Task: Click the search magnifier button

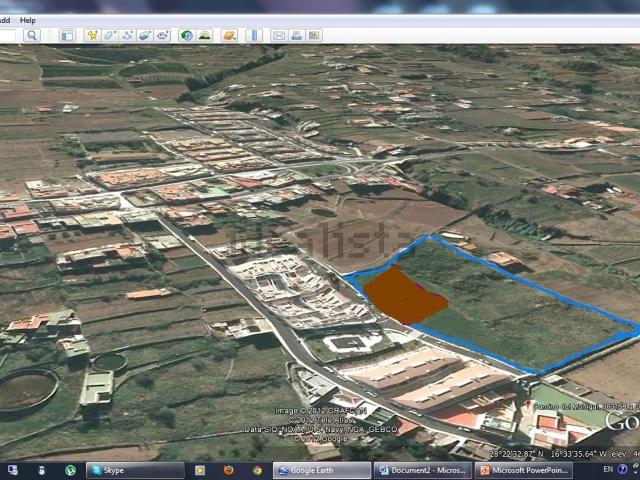Action: 31,35
